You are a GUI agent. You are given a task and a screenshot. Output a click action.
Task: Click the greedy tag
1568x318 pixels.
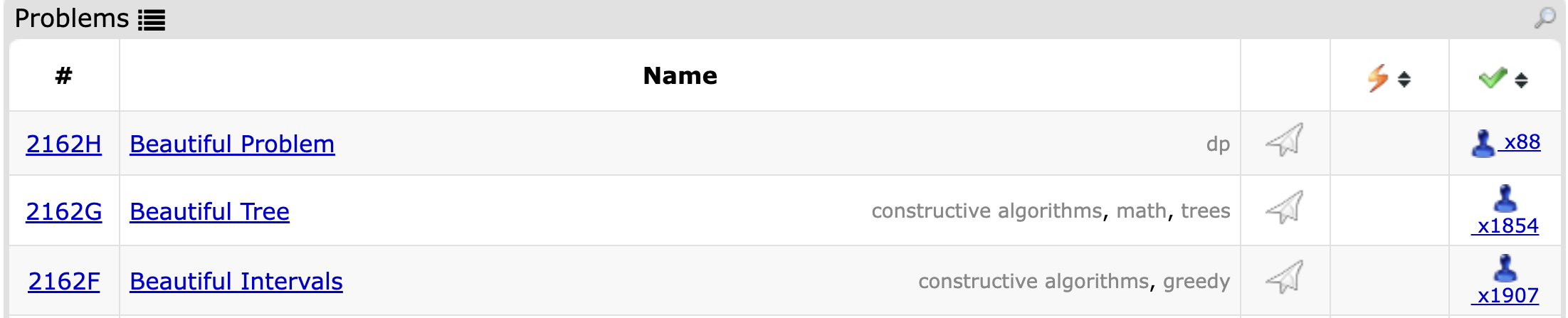tap(1196, 282)
